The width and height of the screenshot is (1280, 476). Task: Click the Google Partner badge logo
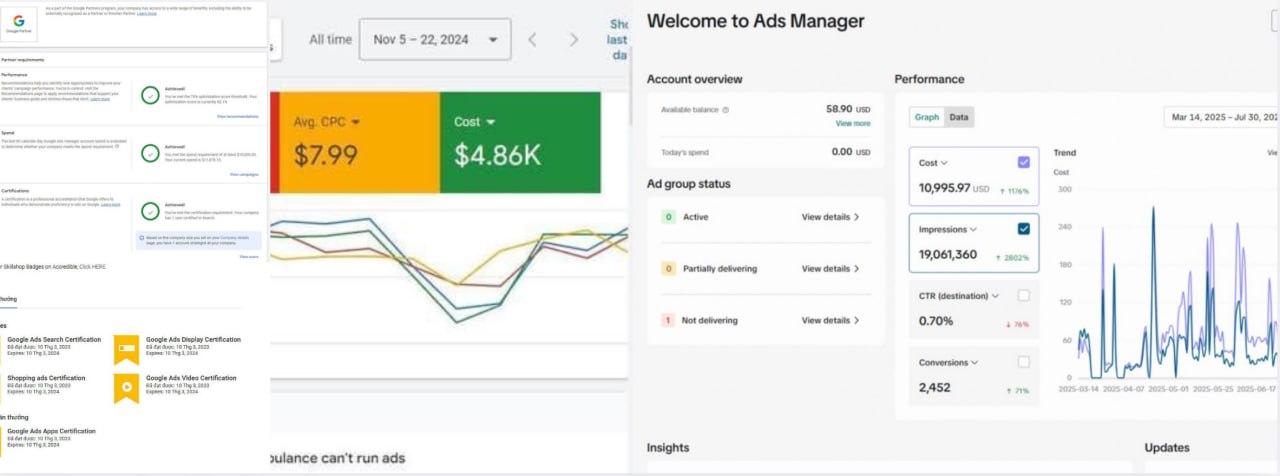point(18,23)
